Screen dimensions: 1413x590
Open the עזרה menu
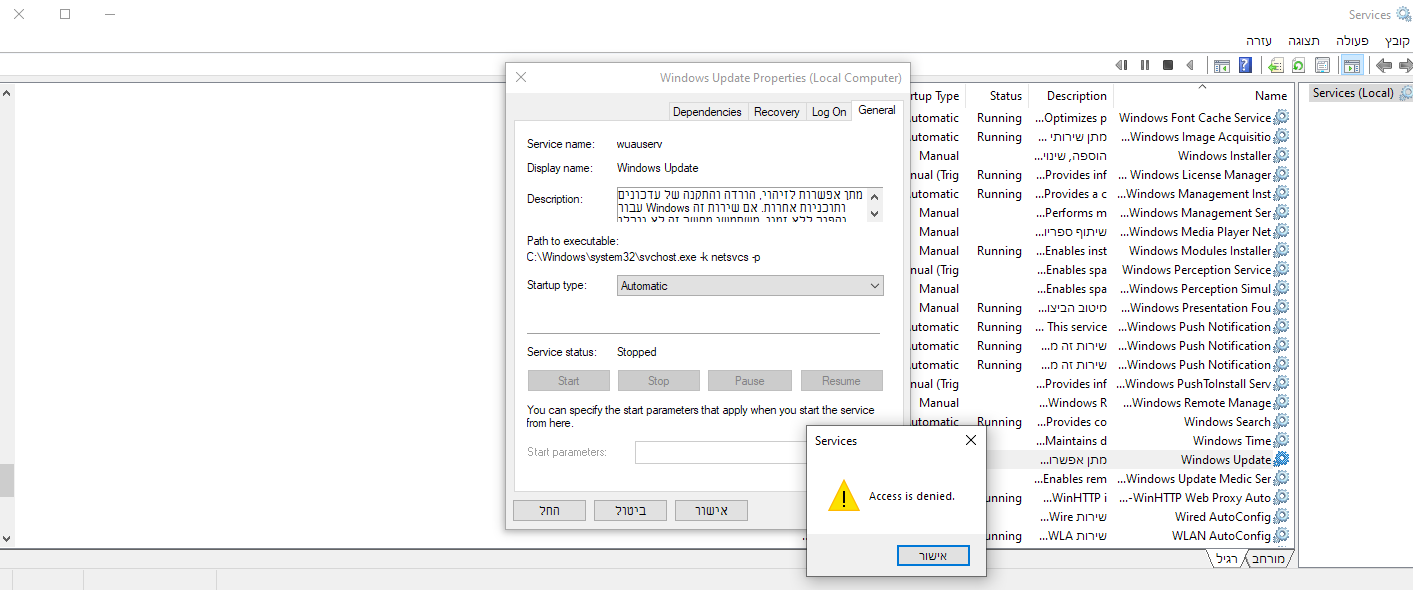tap(1259, 41)
